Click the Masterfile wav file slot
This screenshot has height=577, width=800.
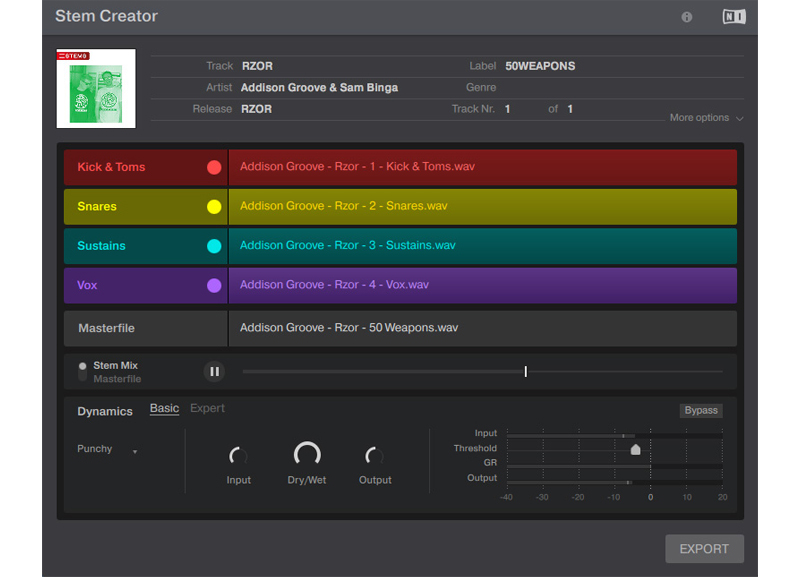482,328
